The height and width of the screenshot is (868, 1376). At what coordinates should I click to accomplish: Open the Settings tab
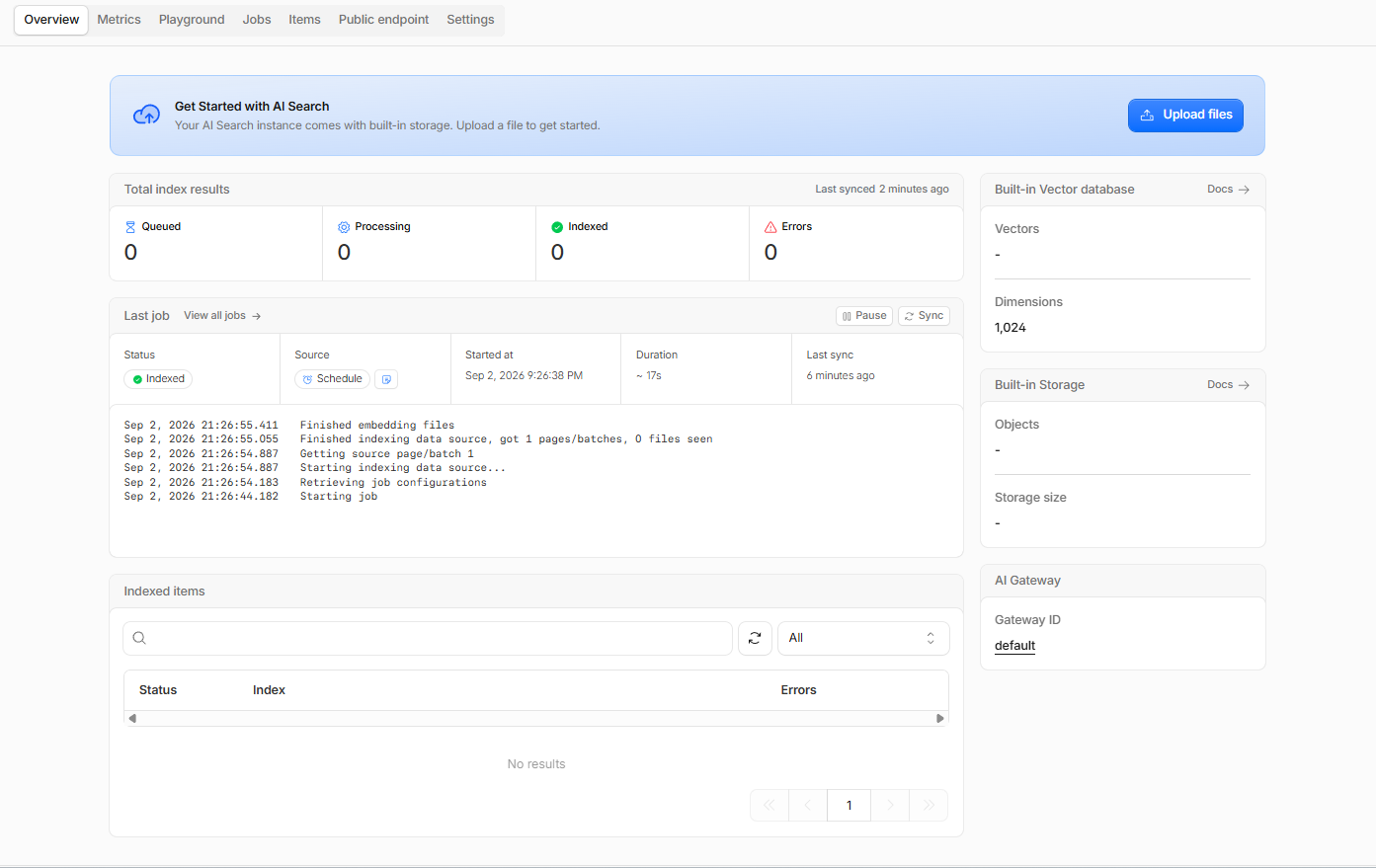(x=470, y=20)
